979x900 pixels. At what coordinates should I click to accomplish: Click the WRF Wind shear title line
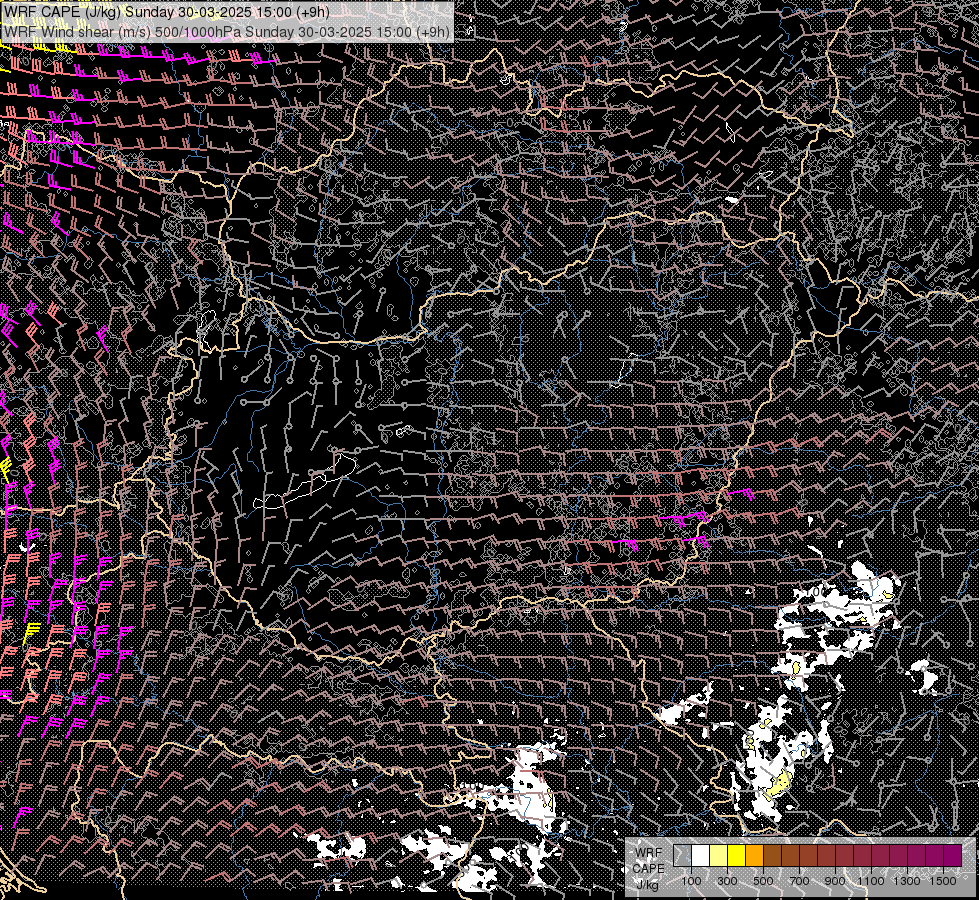click(227, 32)
